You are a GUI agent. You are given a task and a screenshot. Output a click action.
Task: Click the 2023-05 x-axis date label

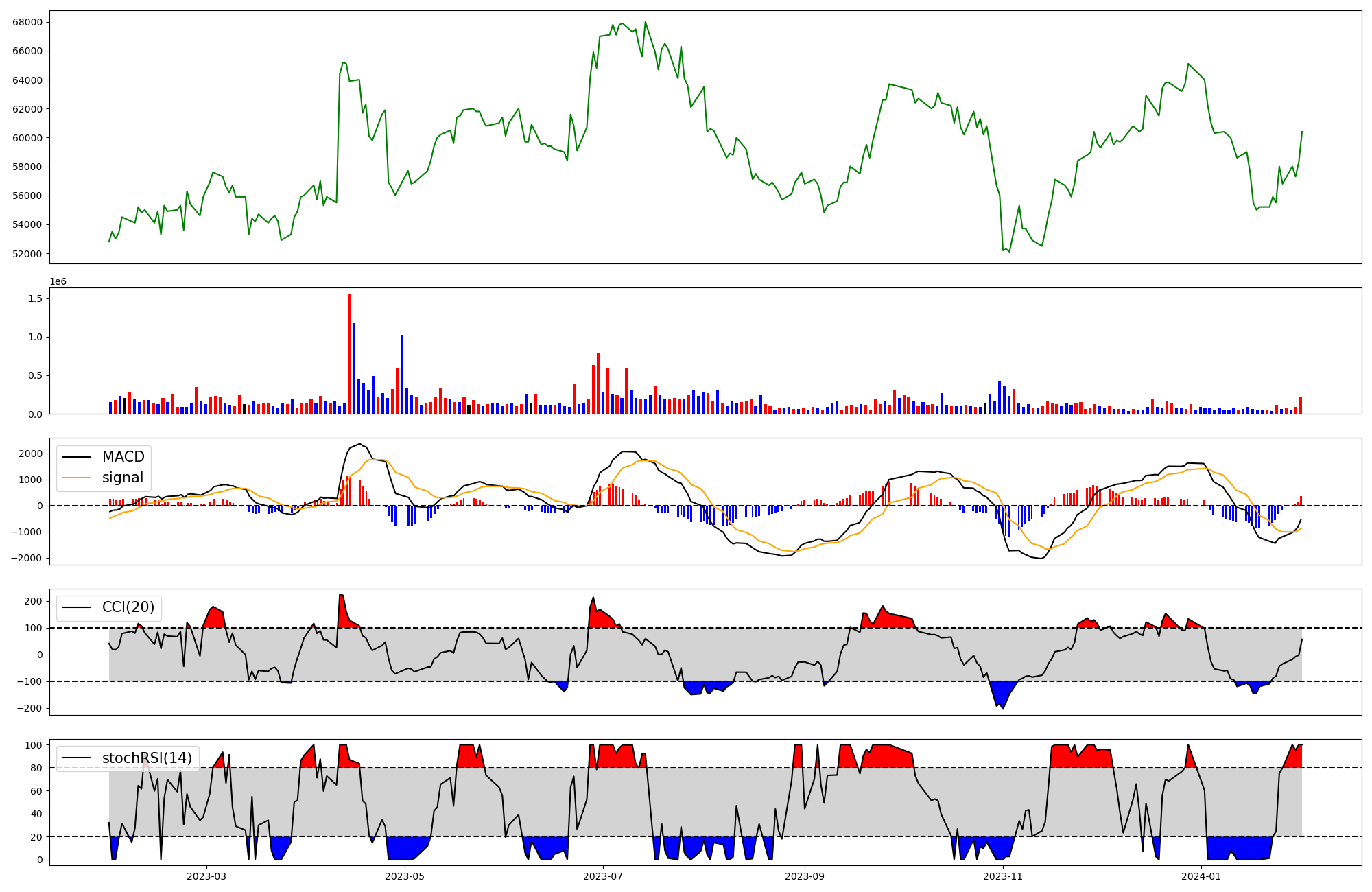(405, 876)
